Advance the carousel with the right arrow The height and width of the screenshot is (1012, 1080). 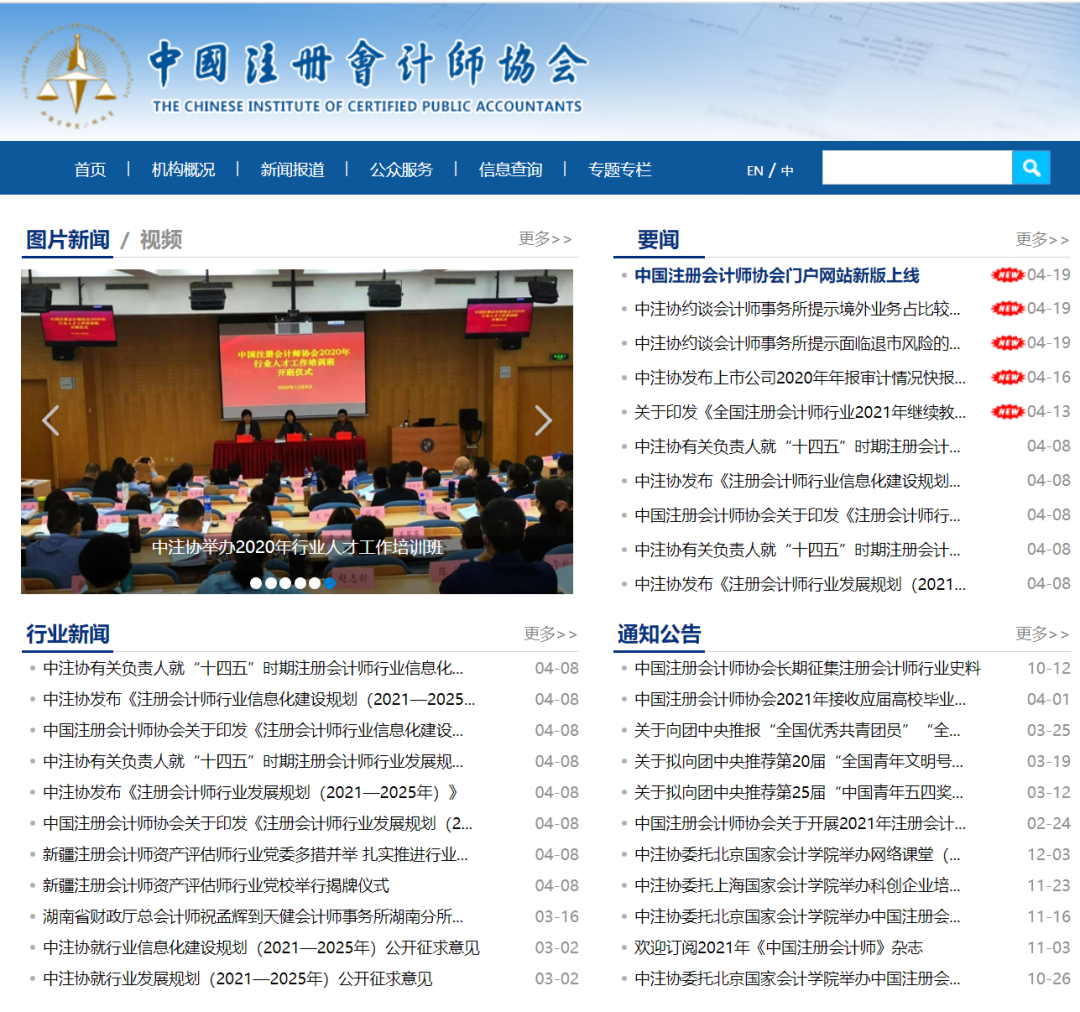coord(543,420)
